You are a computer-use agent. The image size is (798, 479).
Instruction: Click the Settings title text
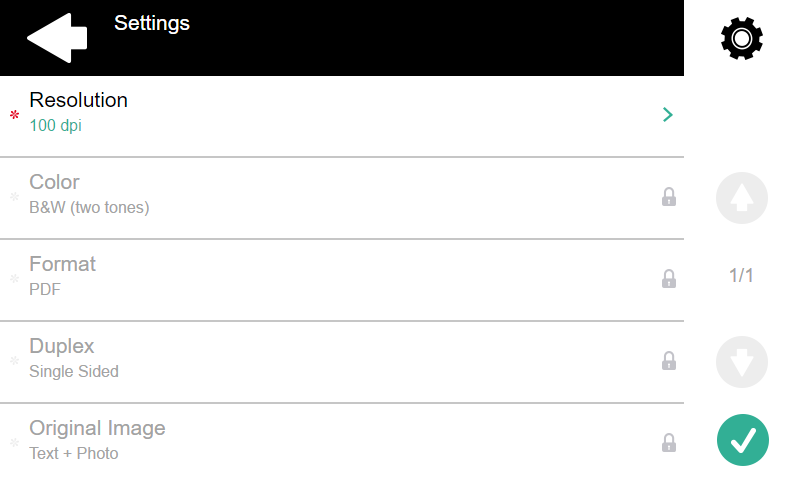tap(152, 23)
